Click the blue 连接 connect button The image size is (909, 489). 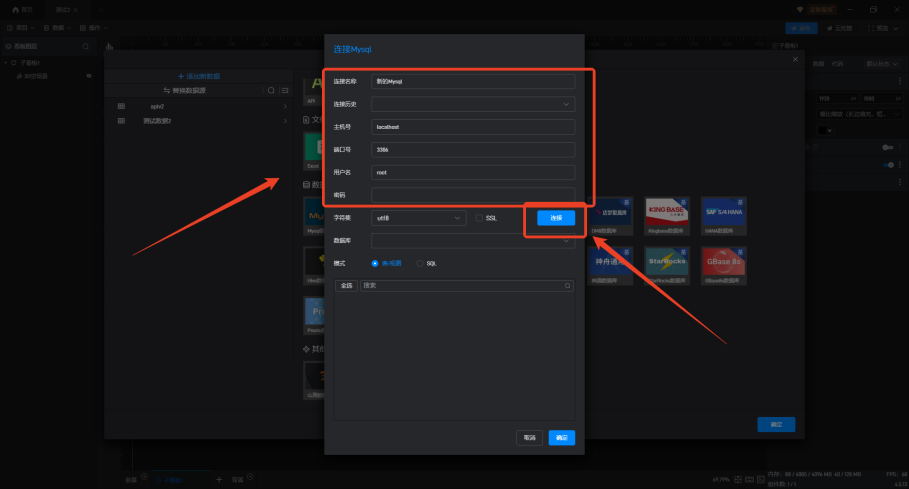(x=556, y=218)
